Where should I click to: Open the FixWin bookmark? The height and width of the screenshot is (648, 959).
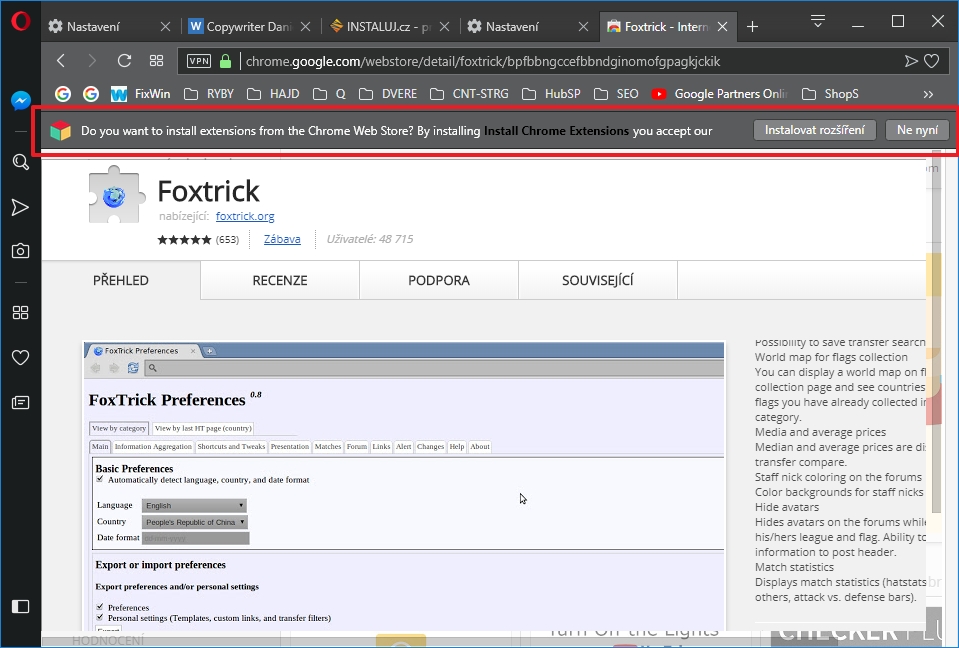tap(140, 94)
